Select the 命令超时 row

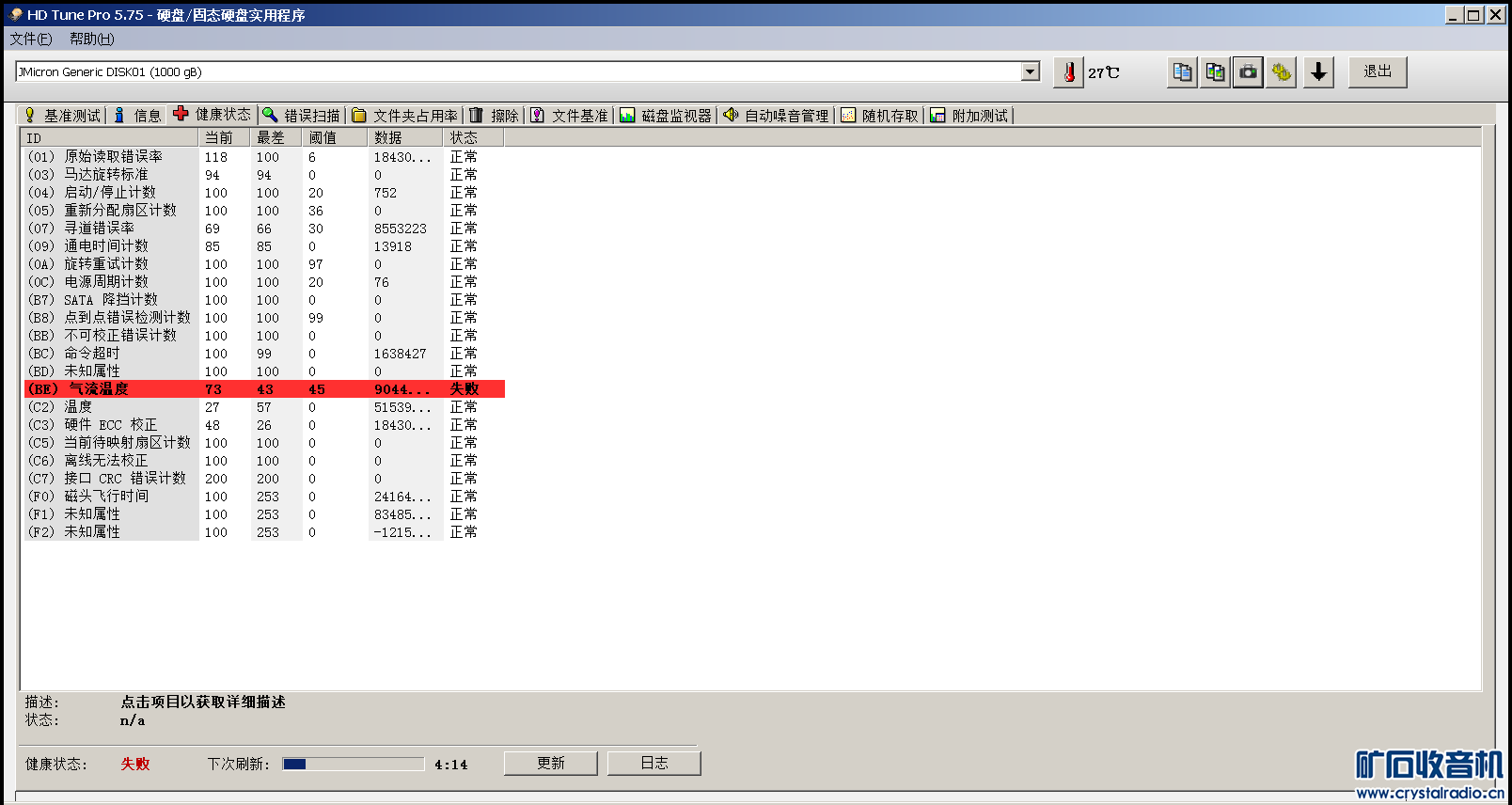[x=264, y=354]
